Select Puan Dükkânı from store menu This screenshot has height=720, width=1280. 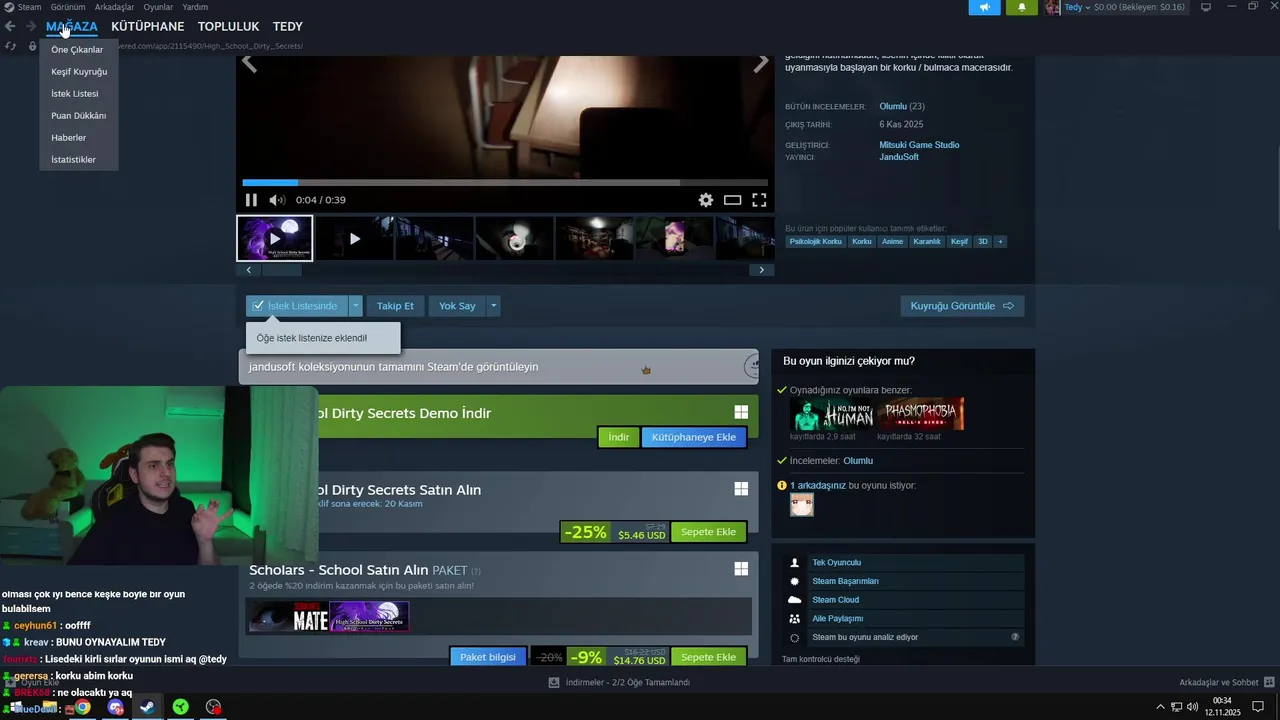click(x=79, y=116)
